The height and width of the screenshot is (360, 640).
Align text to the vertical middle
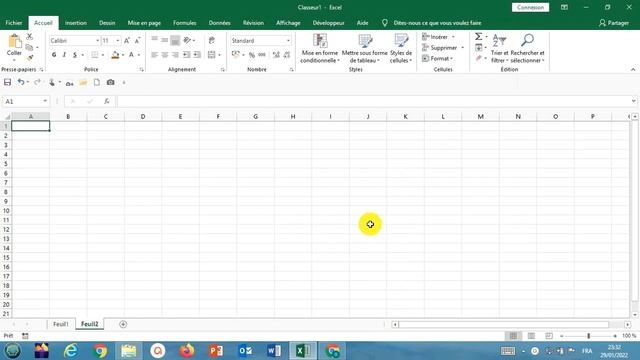[x=165, y=40]
